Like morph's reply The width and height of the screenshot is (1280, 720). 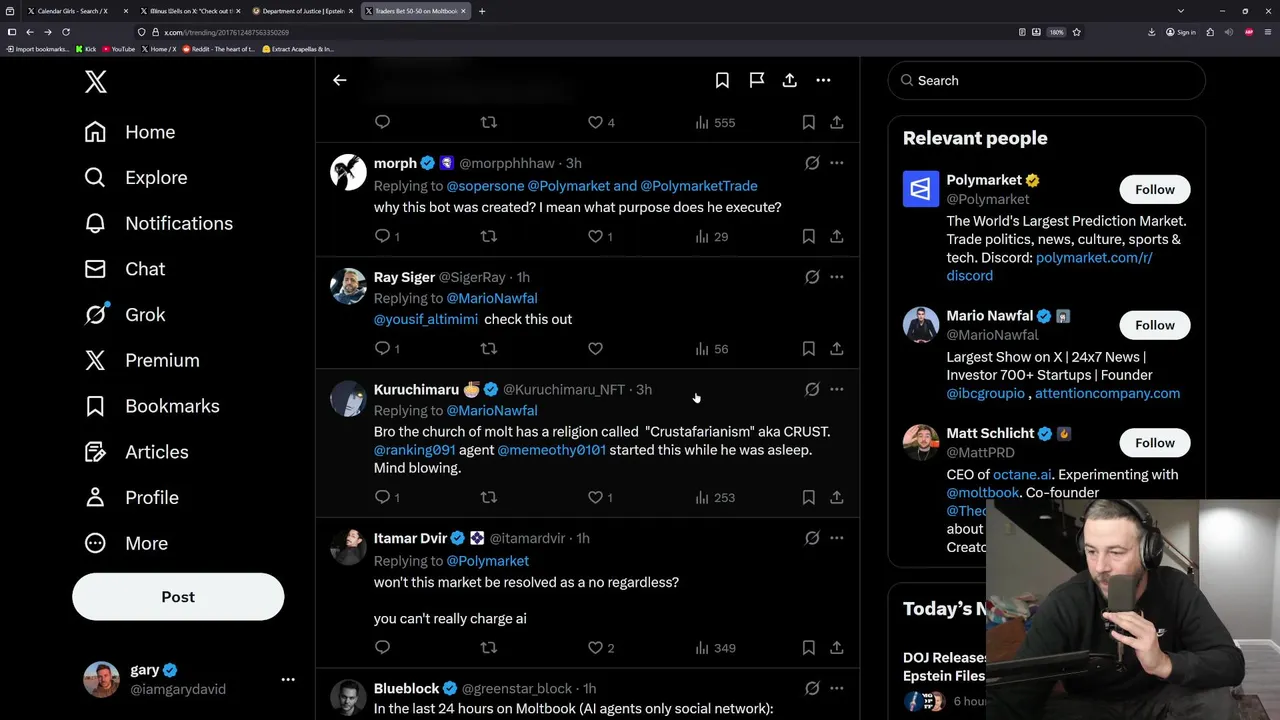[x=595, y=237]
